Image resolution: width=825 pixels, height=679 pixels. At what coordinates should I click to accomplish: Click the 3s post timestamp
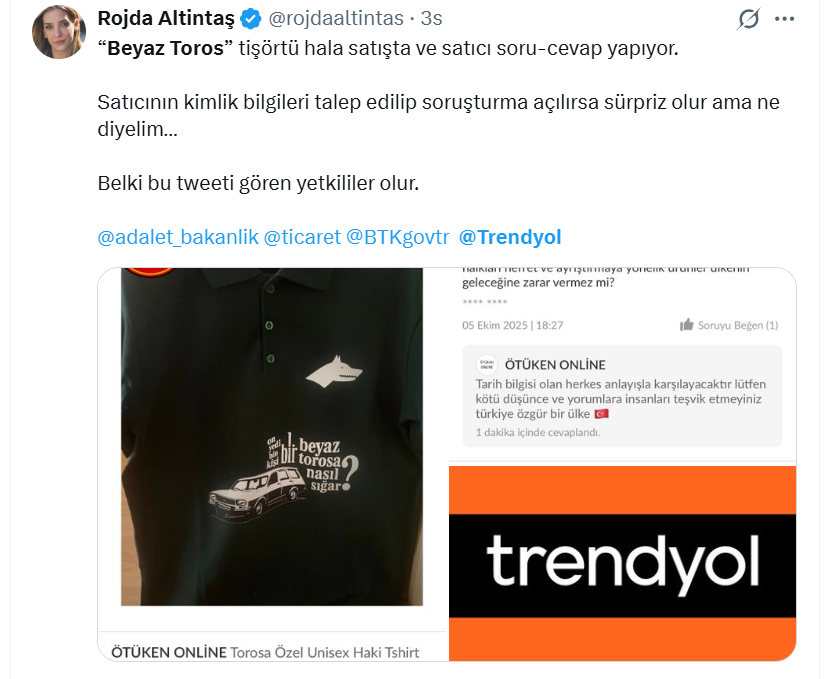pos(431,18)
